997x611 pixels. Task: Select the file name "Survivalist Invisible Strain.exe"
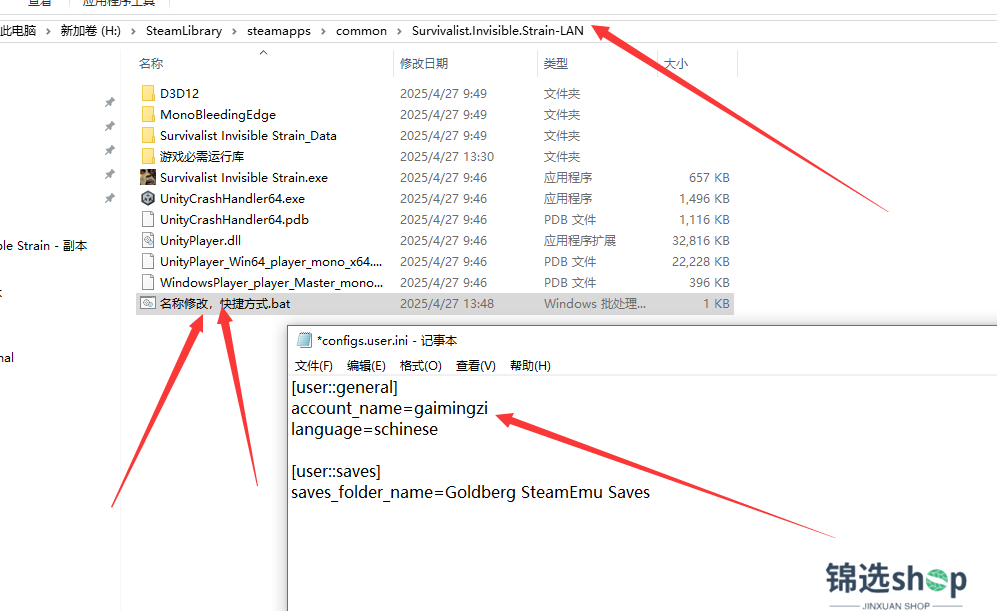point(244,177)
